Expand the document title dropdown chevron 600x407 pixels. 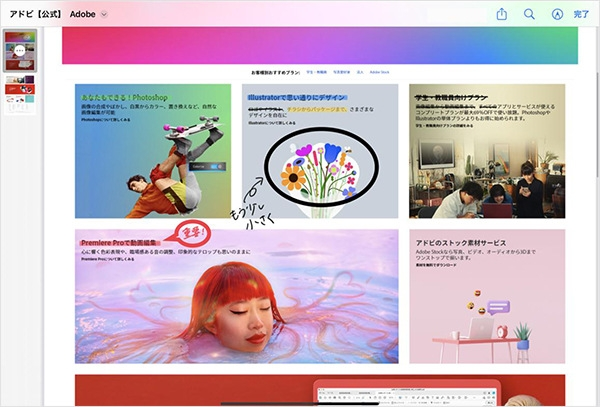tap(104, 15)
